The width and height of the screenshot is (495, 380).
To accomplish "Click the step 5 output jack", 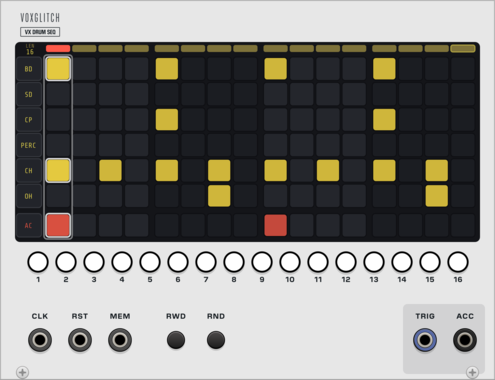I will (x=150, y=262).
